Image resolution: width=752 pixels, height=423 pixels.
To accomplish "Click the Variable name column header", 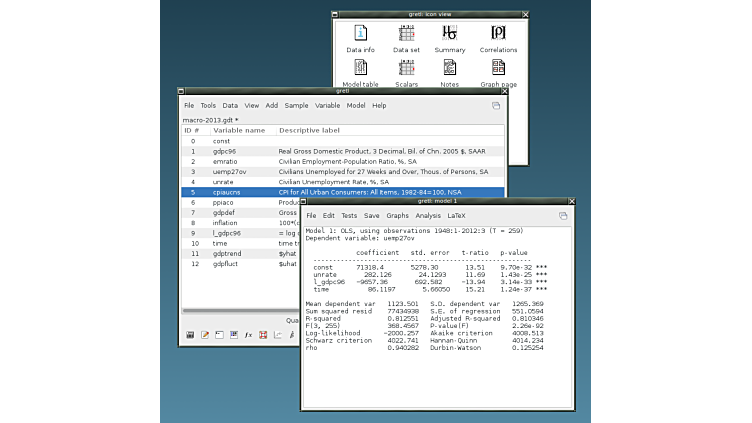I will 239,130.
